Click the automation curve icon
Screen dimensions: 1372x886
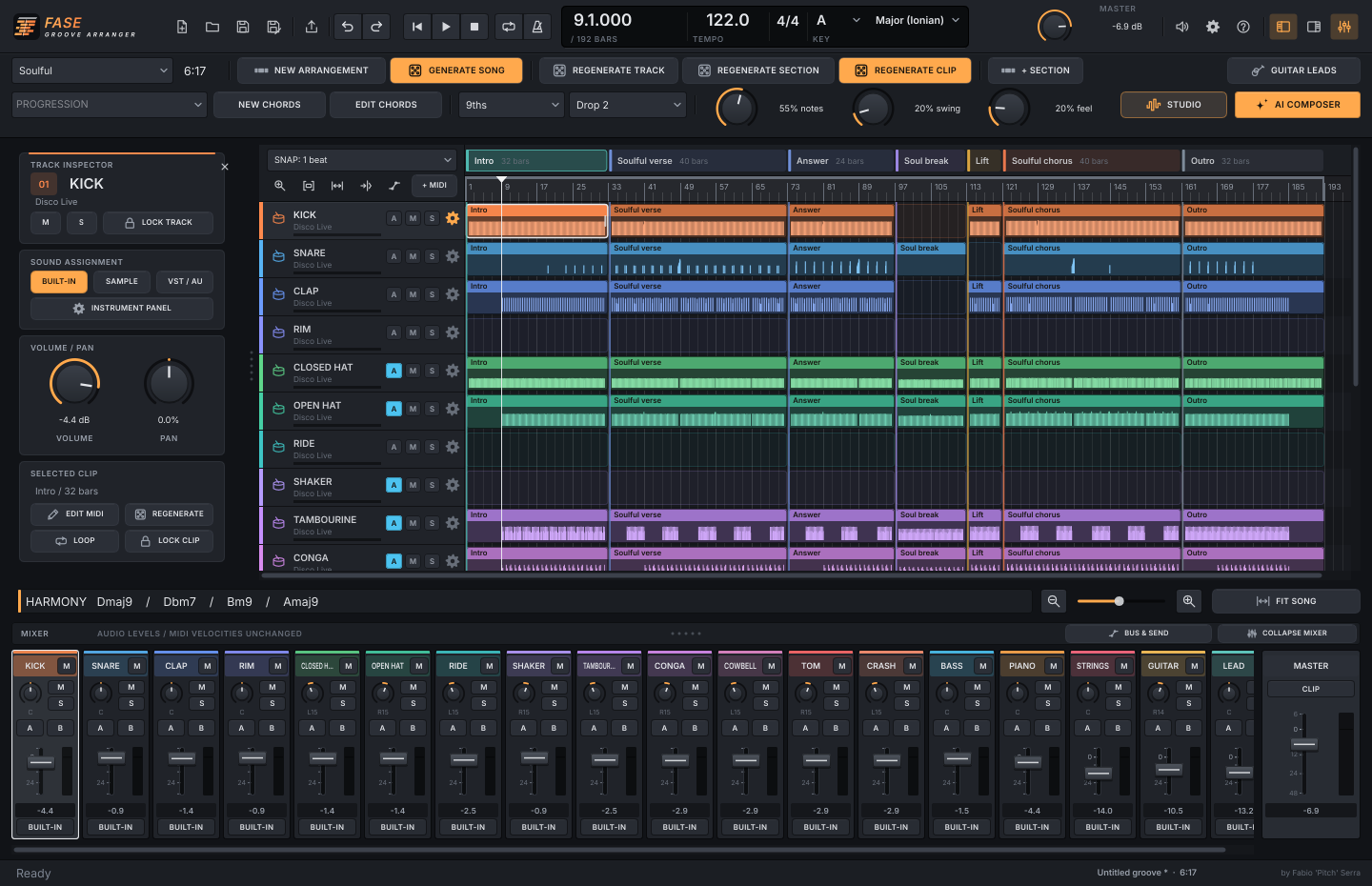[394, 186]
